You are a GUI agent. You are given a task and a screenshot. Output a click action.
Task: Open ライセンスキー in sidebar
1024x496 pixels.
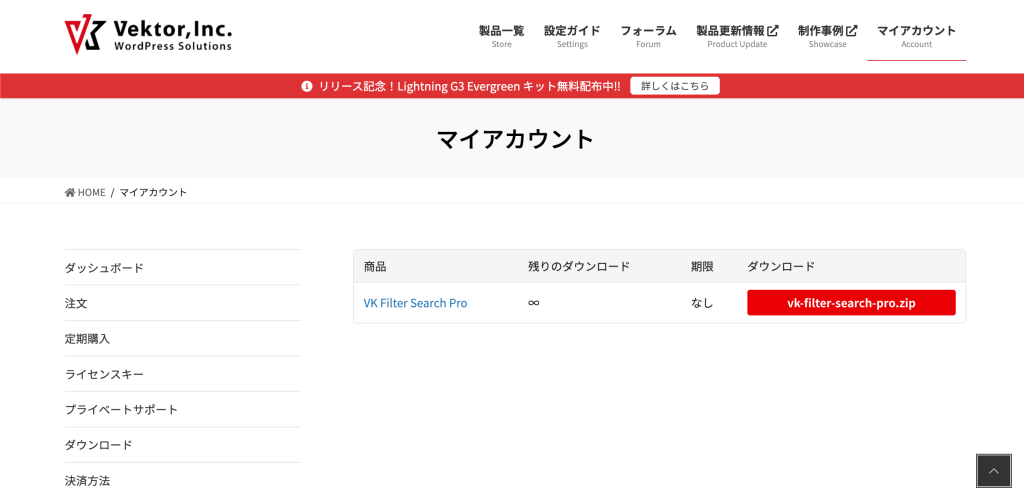pyautogui.click(x=183, y=374)
